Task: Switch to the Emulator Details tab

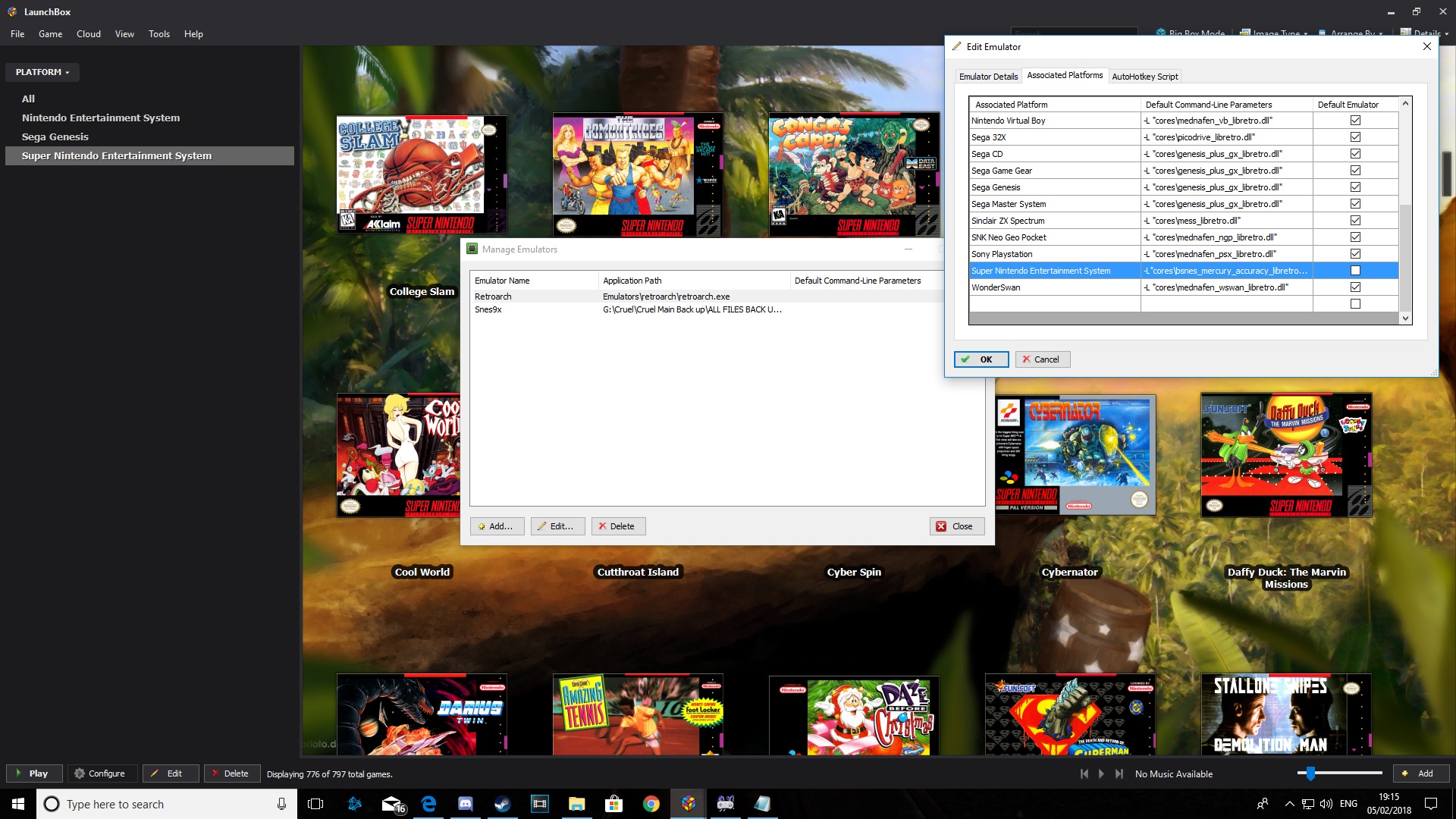Action: 988,77
